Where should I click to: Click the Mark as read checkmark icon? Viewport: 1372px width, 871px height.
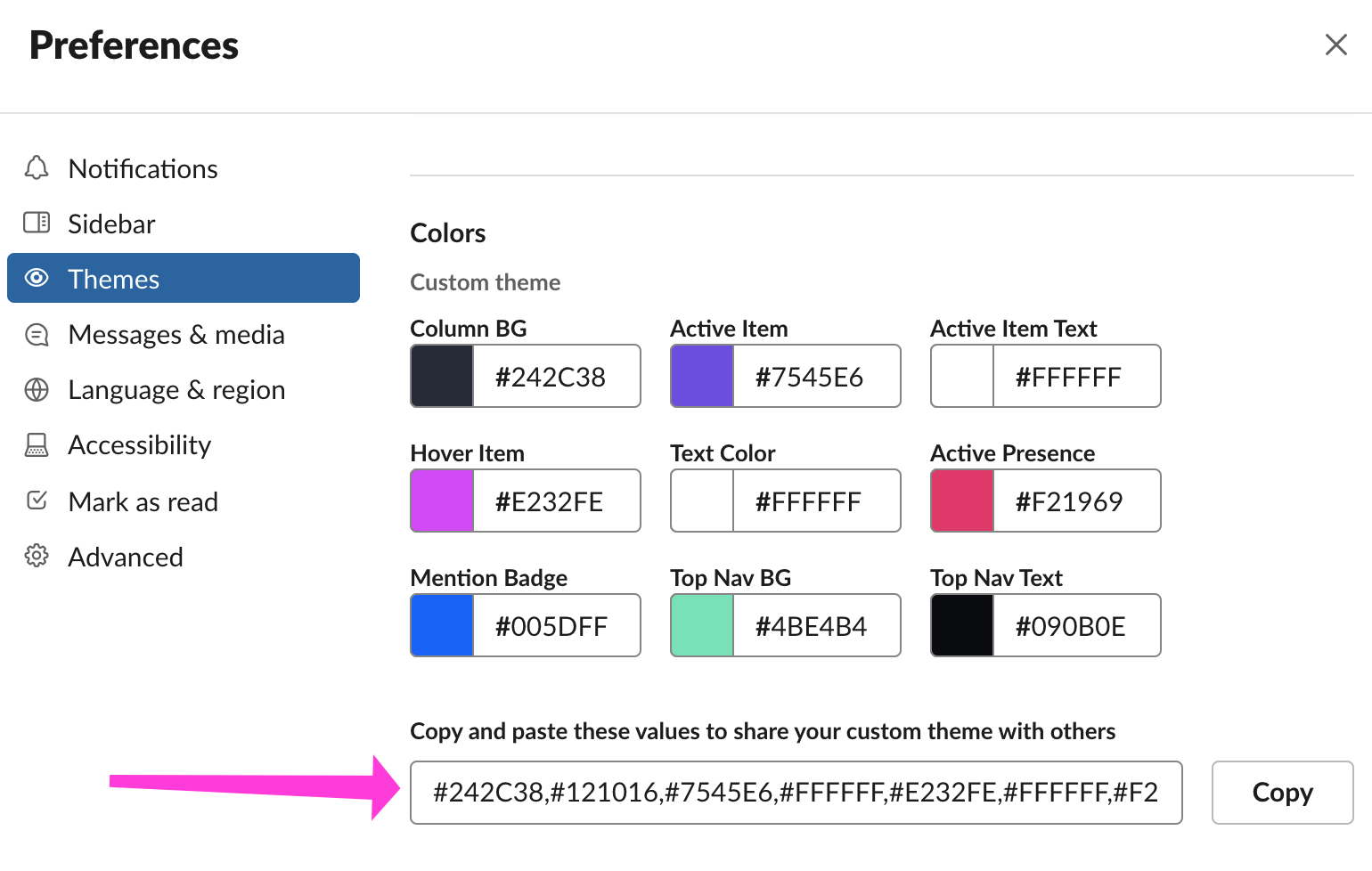coord(37,501)
